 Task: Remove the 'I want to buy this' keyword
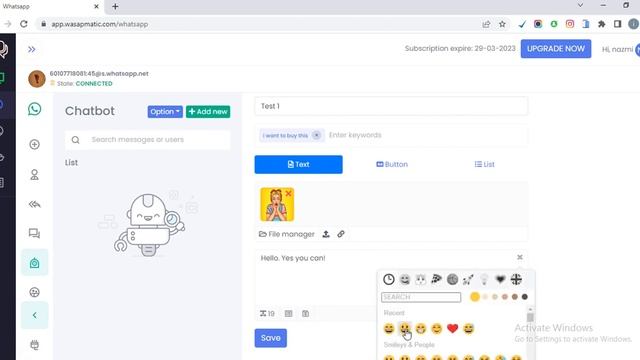click(x=316, y=135)
